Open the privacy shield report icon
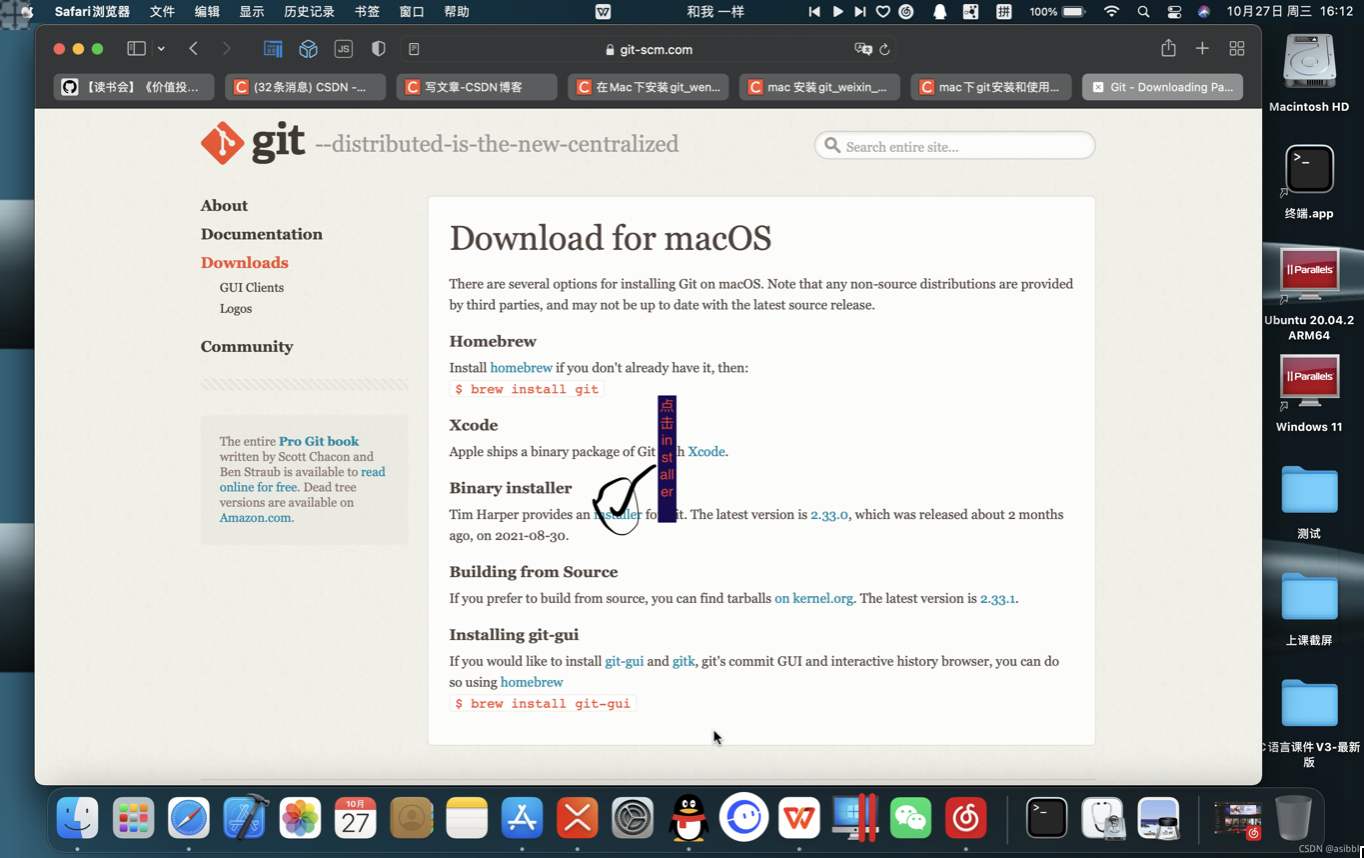1364x858 pixels. [378, 48]
